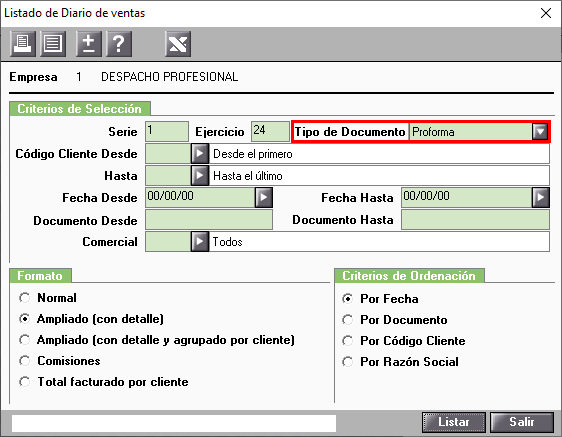Open the Fecha Hasta date picker arrow
Screen dimensions: 562x437
point(540,198)
